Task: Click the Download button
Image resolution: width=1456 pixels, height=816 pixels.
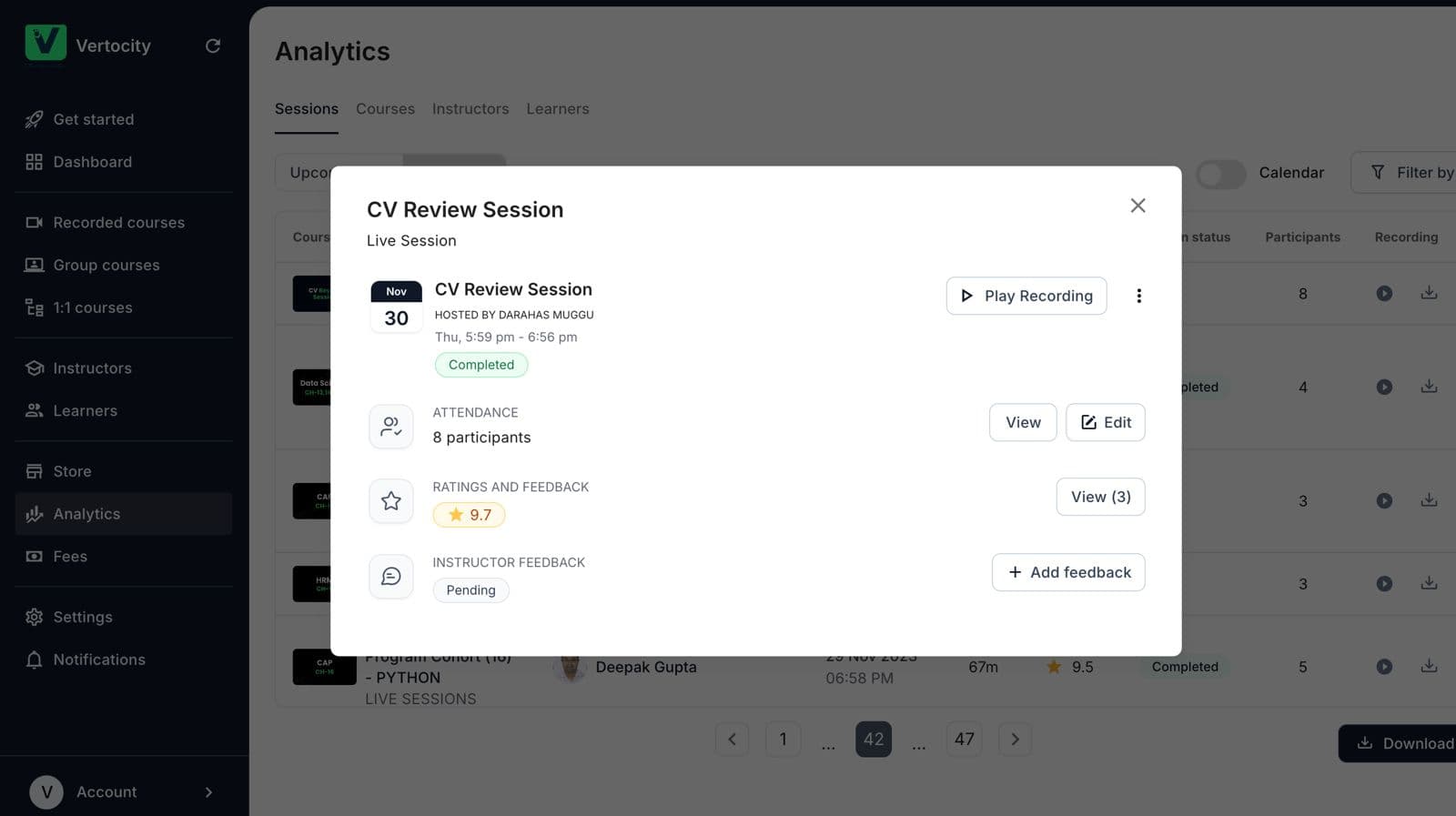Action: (x=1398, y=743)
